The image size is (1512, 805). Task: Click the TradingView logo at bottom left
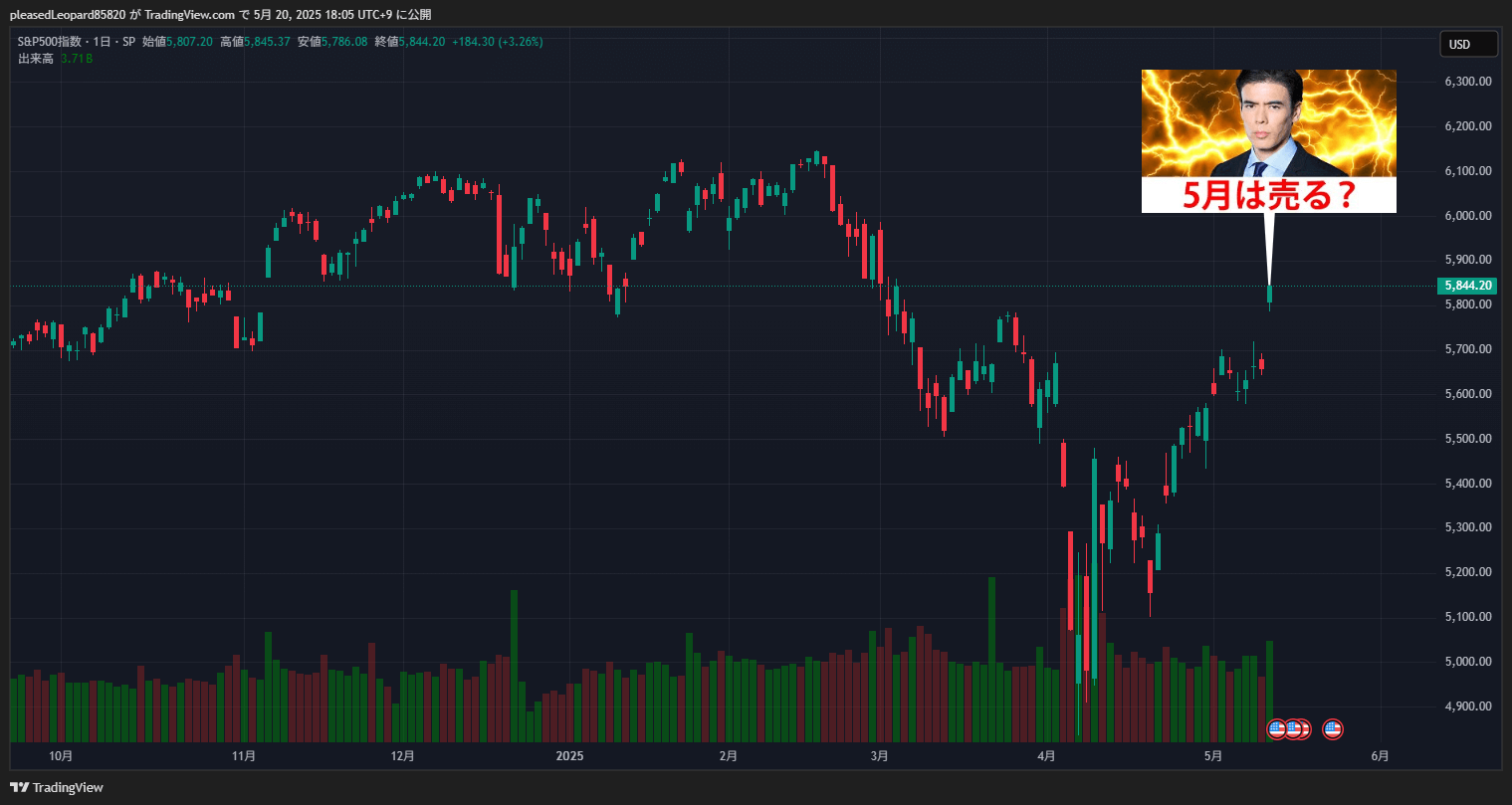[x=57, y=787]
